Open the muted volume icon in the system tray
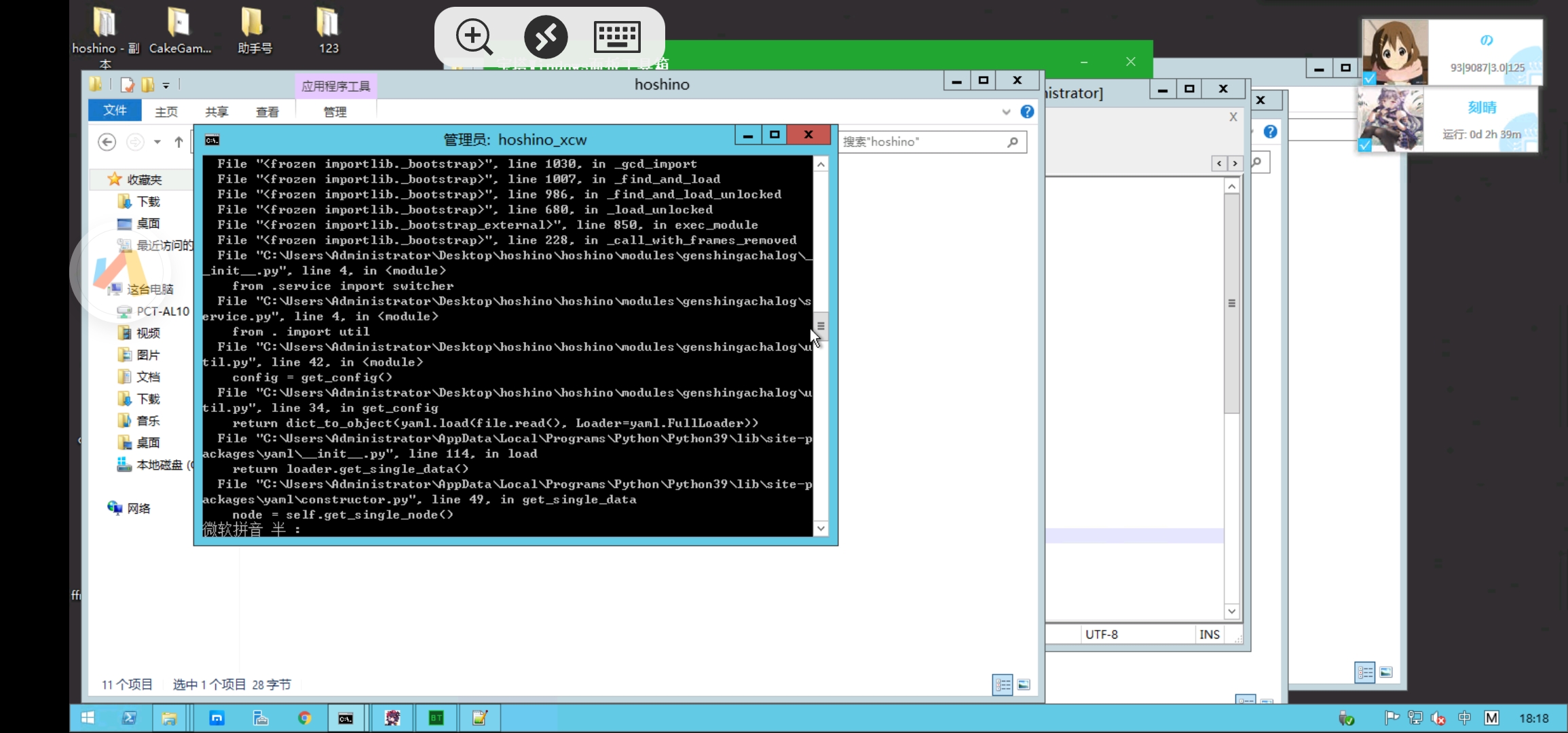Screen dimensions: 1568x733 [1439, 718]
